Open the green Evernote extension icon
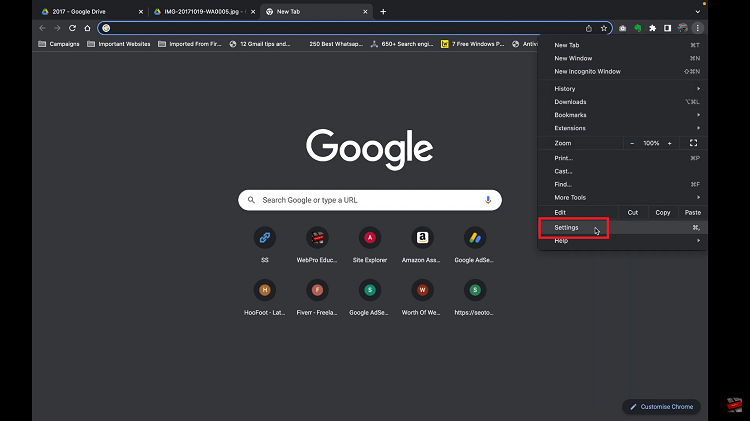The height and width of the screenshot is (421, 750). pyautogui.click(x=638, y=28)
